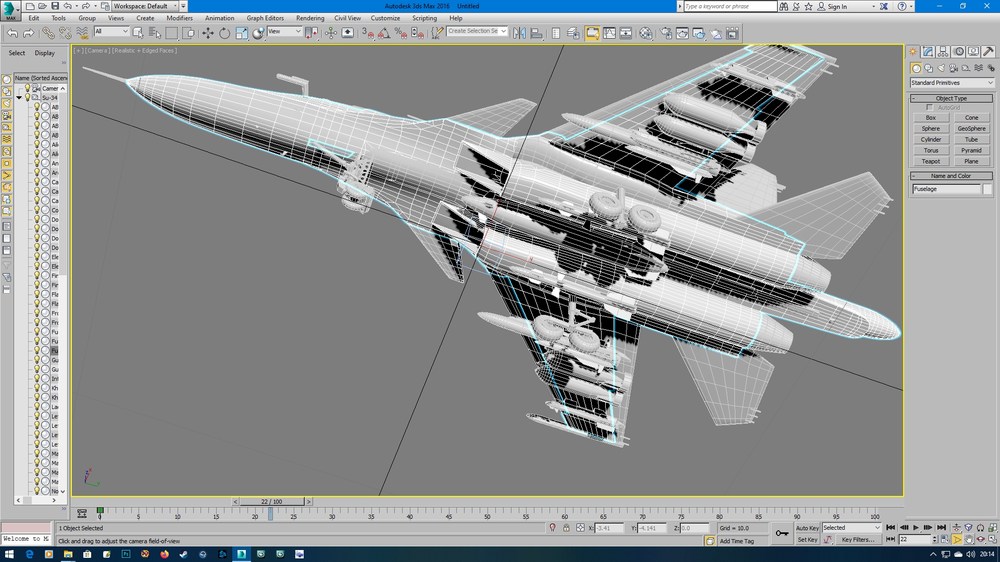Click the Cylinder object button
This screenshot has height=562, width=1000.
(930, 140)
